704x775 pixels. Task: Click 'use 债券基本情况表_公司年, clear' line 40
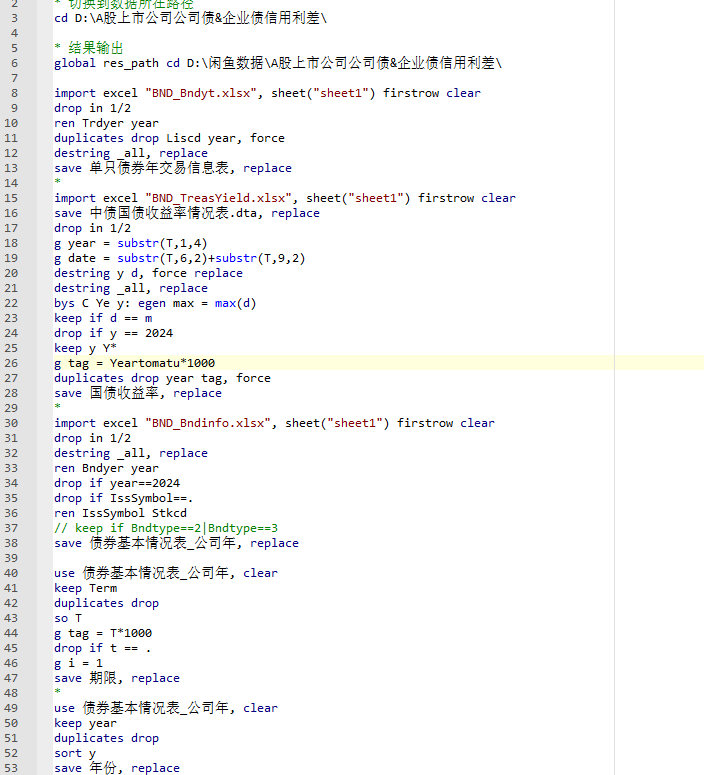click(x=166, y=573)
